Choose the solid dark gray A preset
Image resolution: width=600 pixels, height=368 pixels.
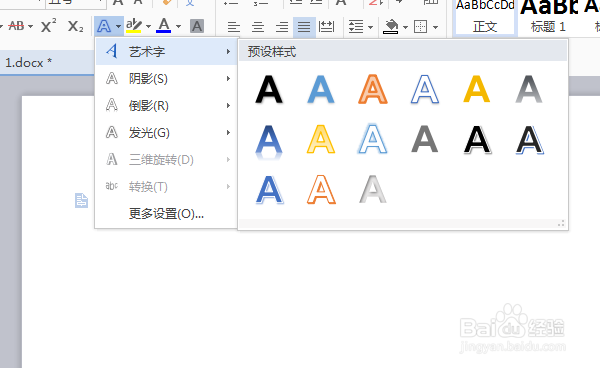coord(425,139)
